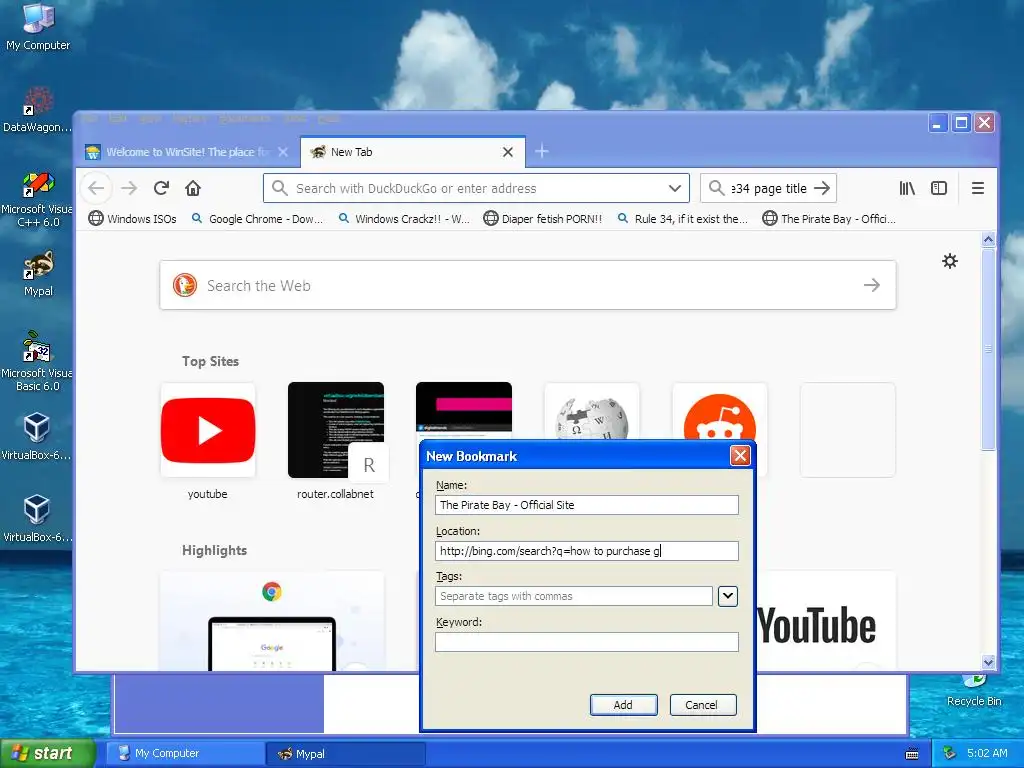Open the Windows start menu
This screenshot has width=1024, height=768.
point(47,753)
